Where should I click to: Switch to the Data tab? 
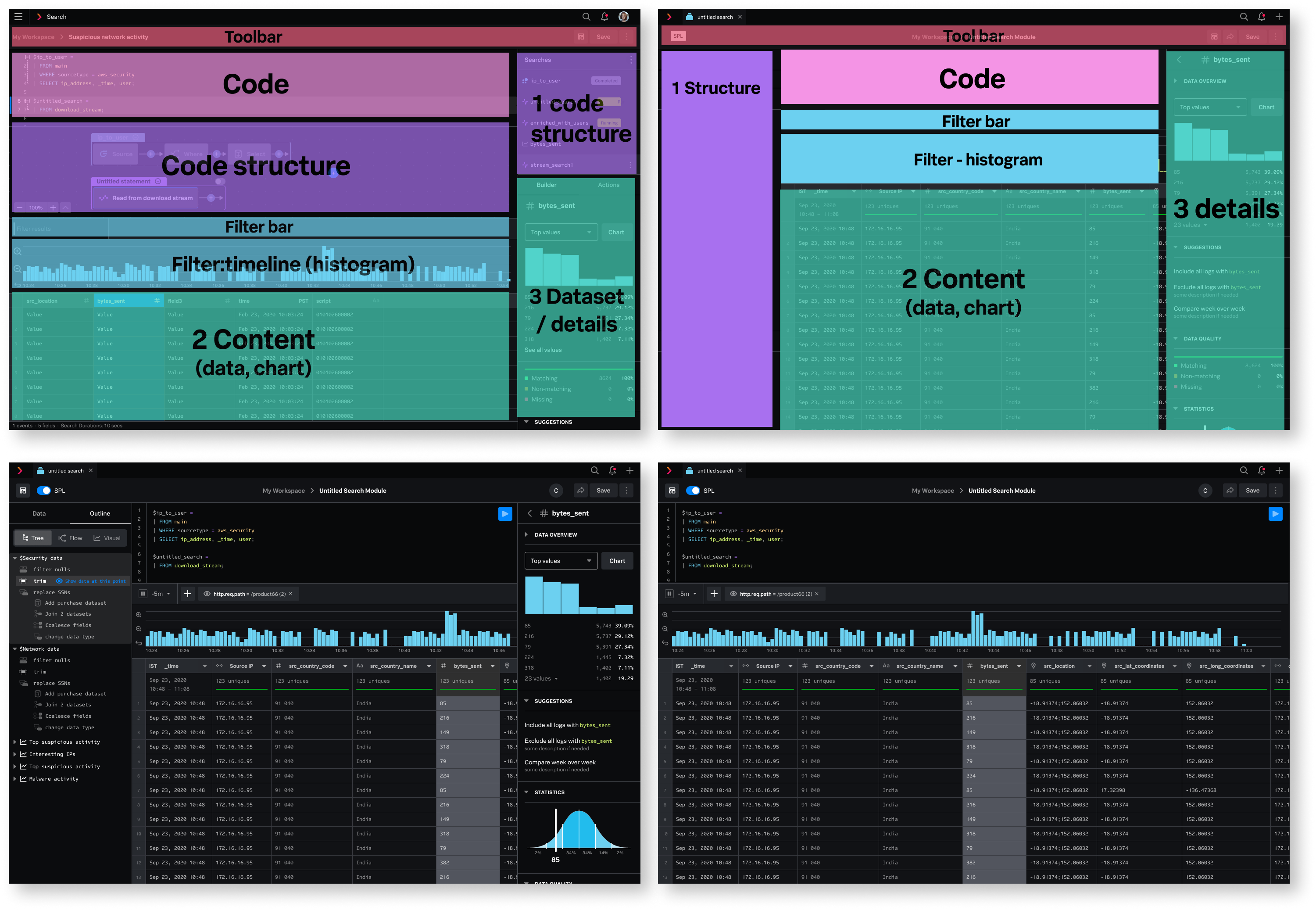pyautogui.click(x=39, y=513)
